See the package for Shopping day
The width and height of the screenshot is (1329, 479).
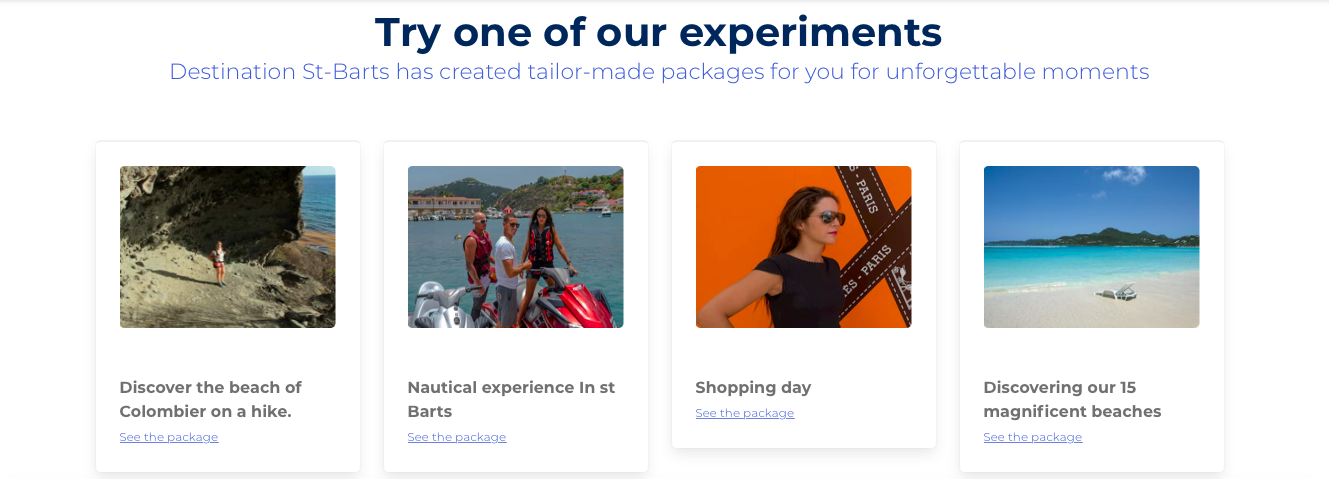(744, 413)
